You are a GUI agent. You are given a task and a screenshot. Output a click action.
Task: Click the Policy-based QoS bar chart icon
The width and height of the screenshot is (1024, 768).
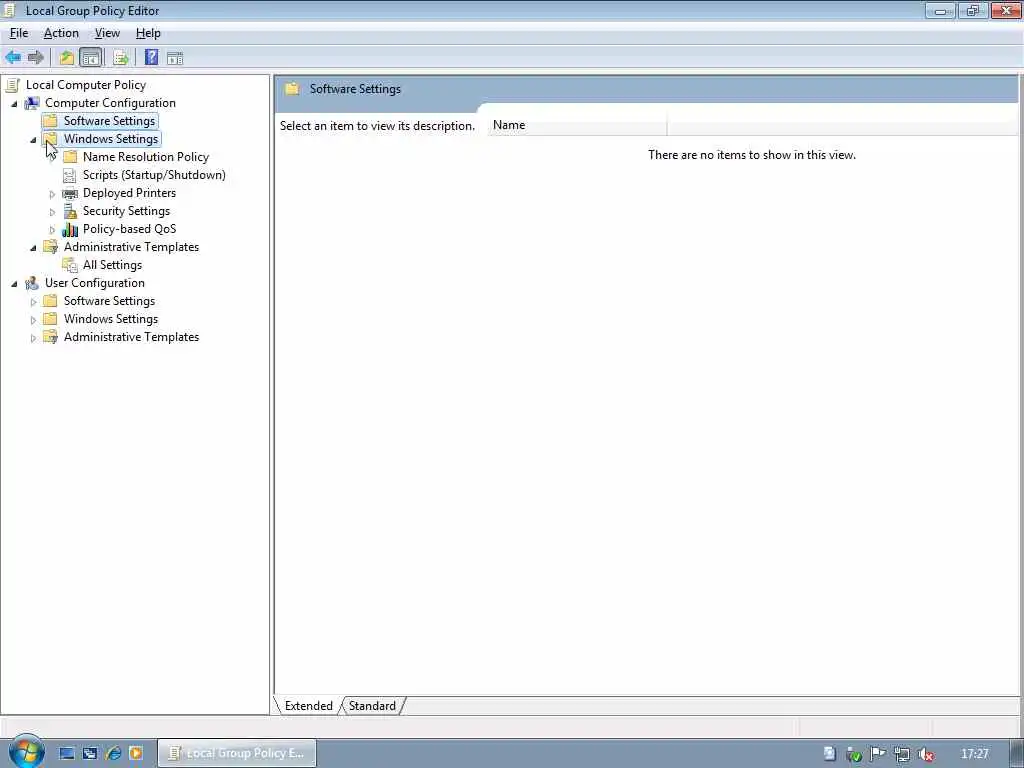click(70, 229)
